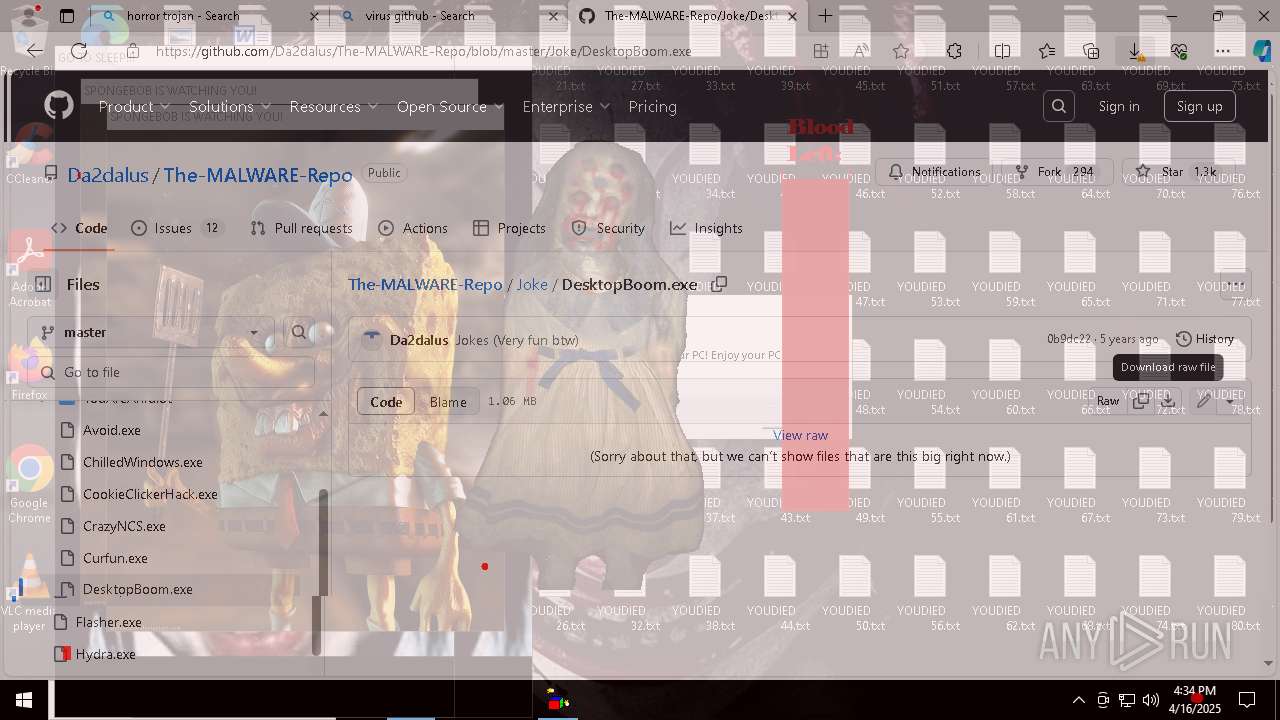Select Hydra.exe in file tree
1280x720 pixels.
[x=105, y=654]
